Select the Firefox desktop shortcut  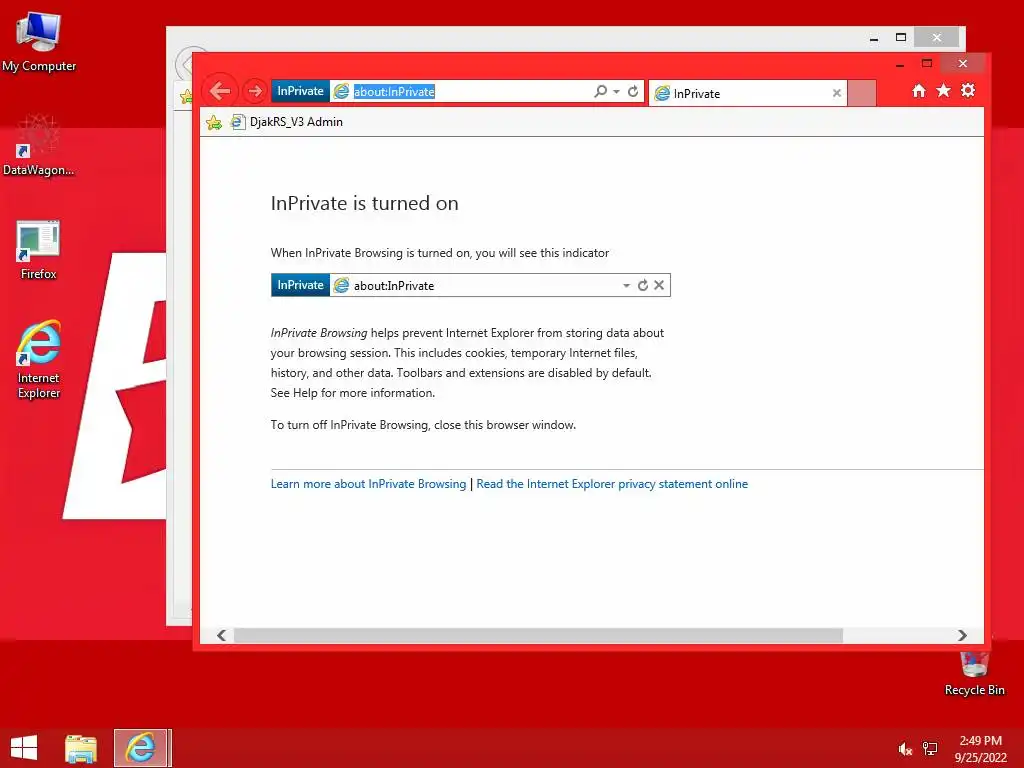point(39,250)
